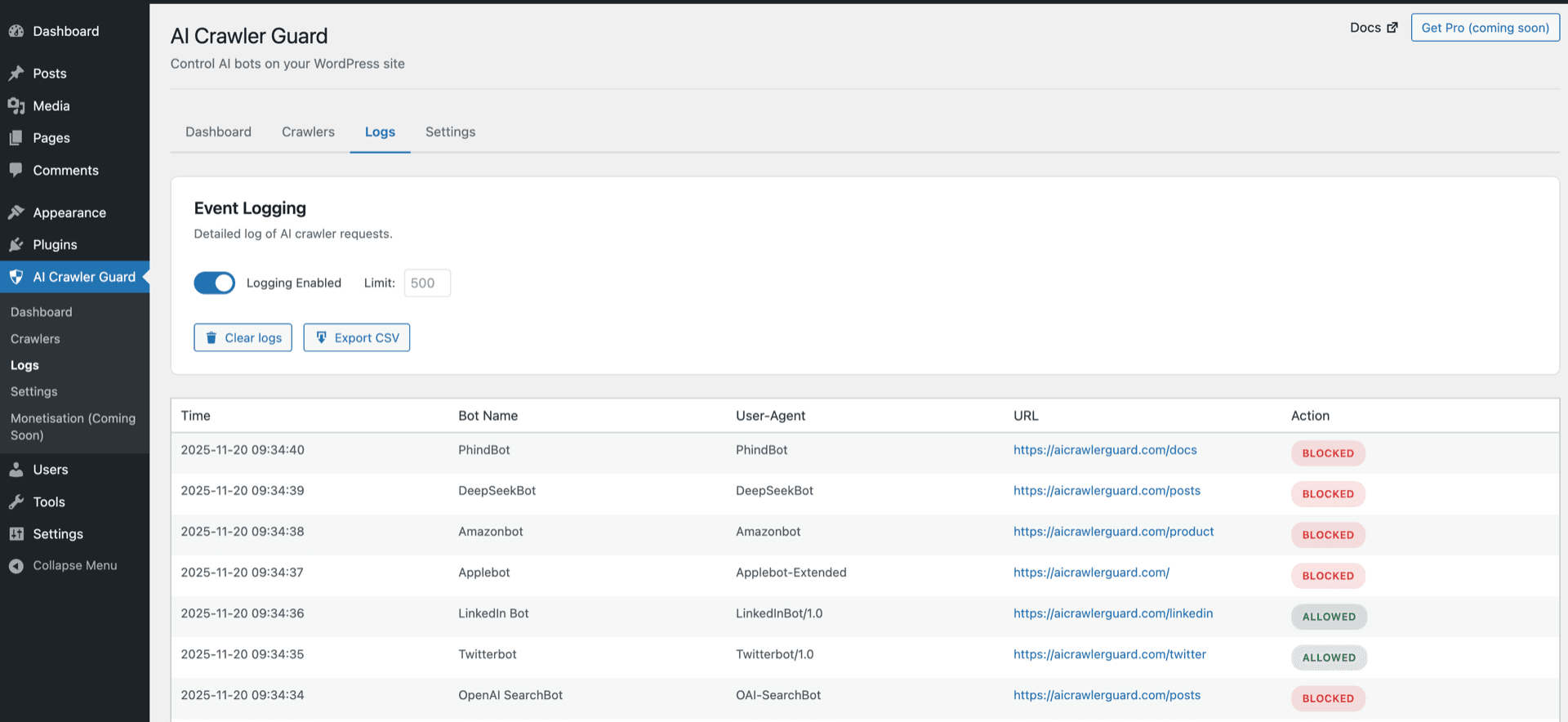Click the OAI-SearchBot user-agent cell
Screen dimensions: 1568x722
pyautogui.click(x=778, y=695)
